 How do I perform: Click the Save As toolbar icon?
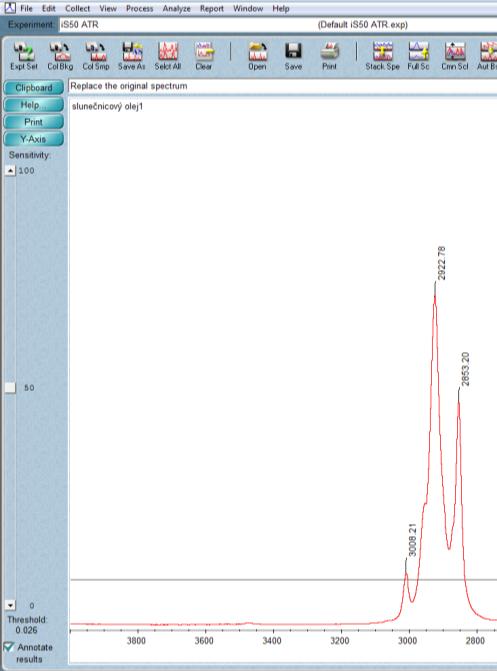(x=132, y=56)
